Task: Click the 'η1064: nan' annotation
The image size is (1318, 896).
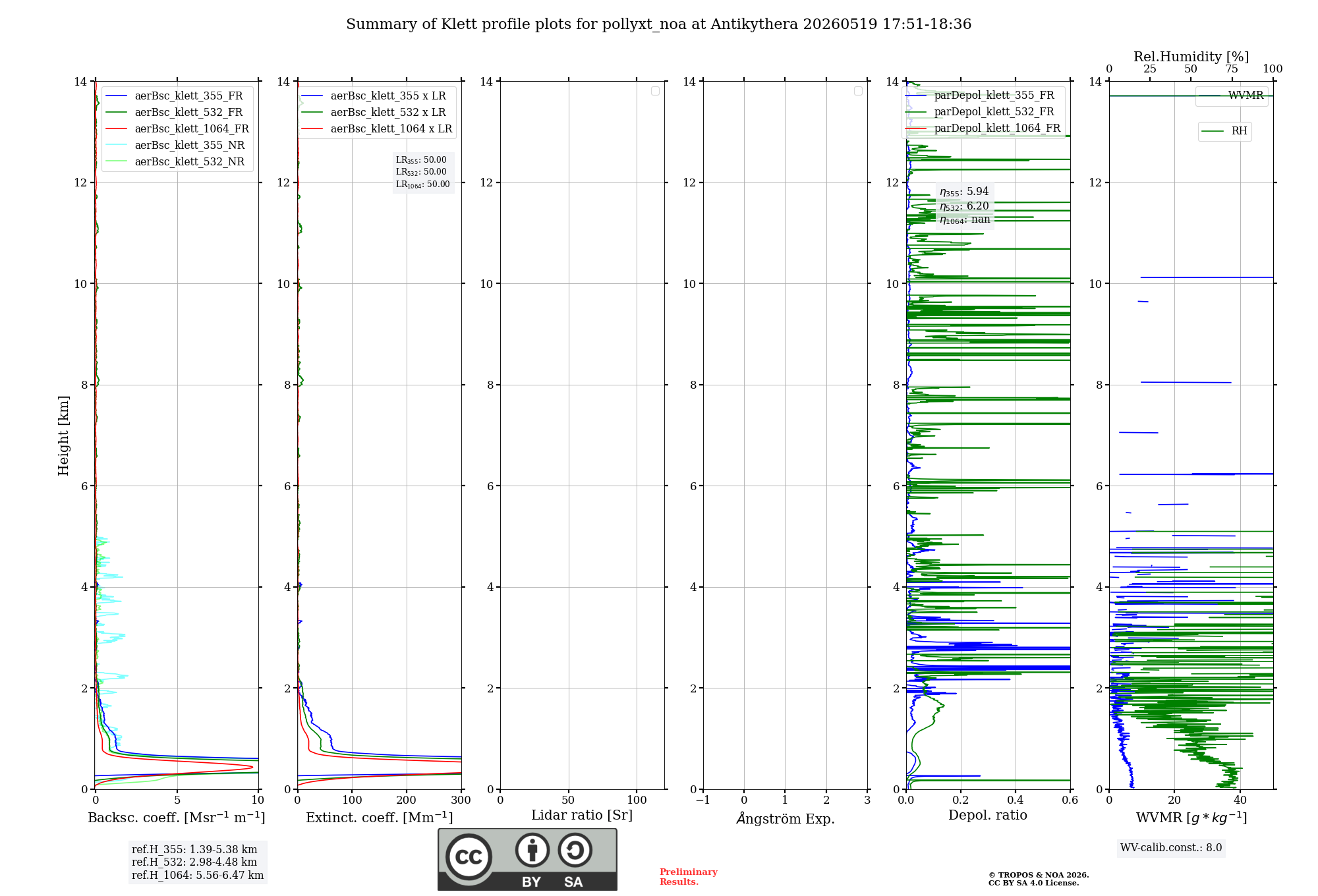Action: (965, 220)
